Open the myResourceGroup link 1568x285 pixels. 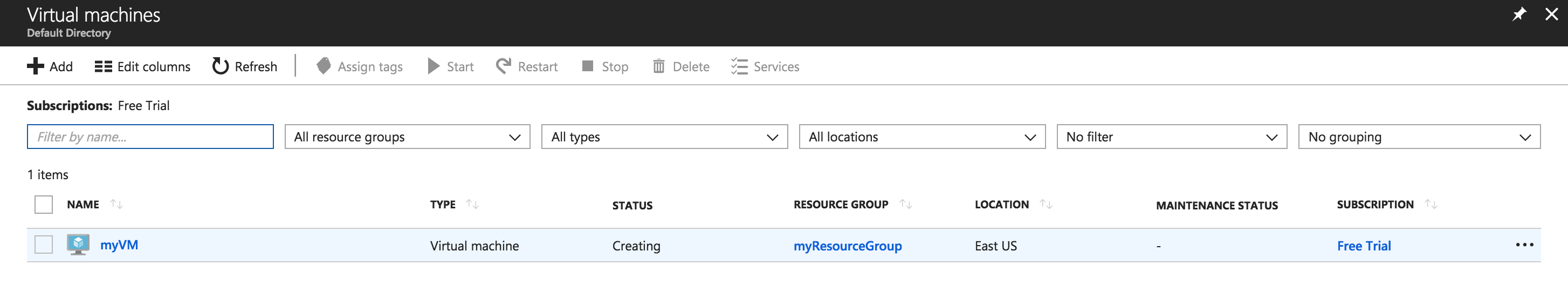tap(847, 246)
